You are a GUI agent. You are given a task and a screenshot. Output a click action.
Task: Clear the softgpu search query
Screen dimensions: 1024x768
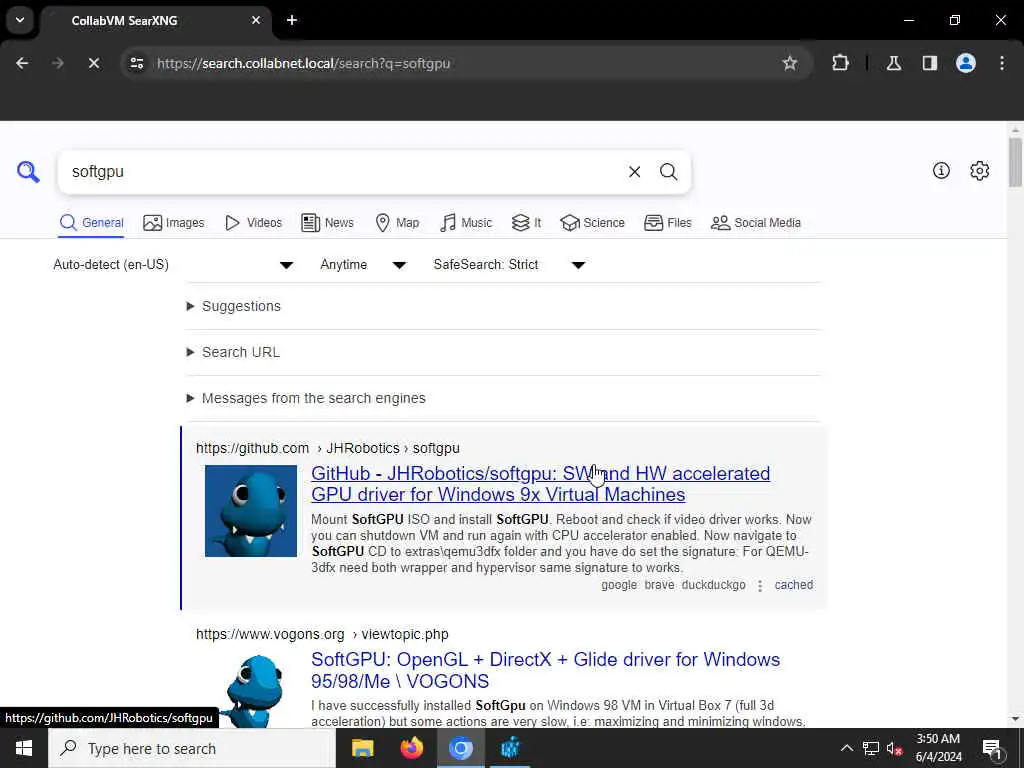coord(634,172)
